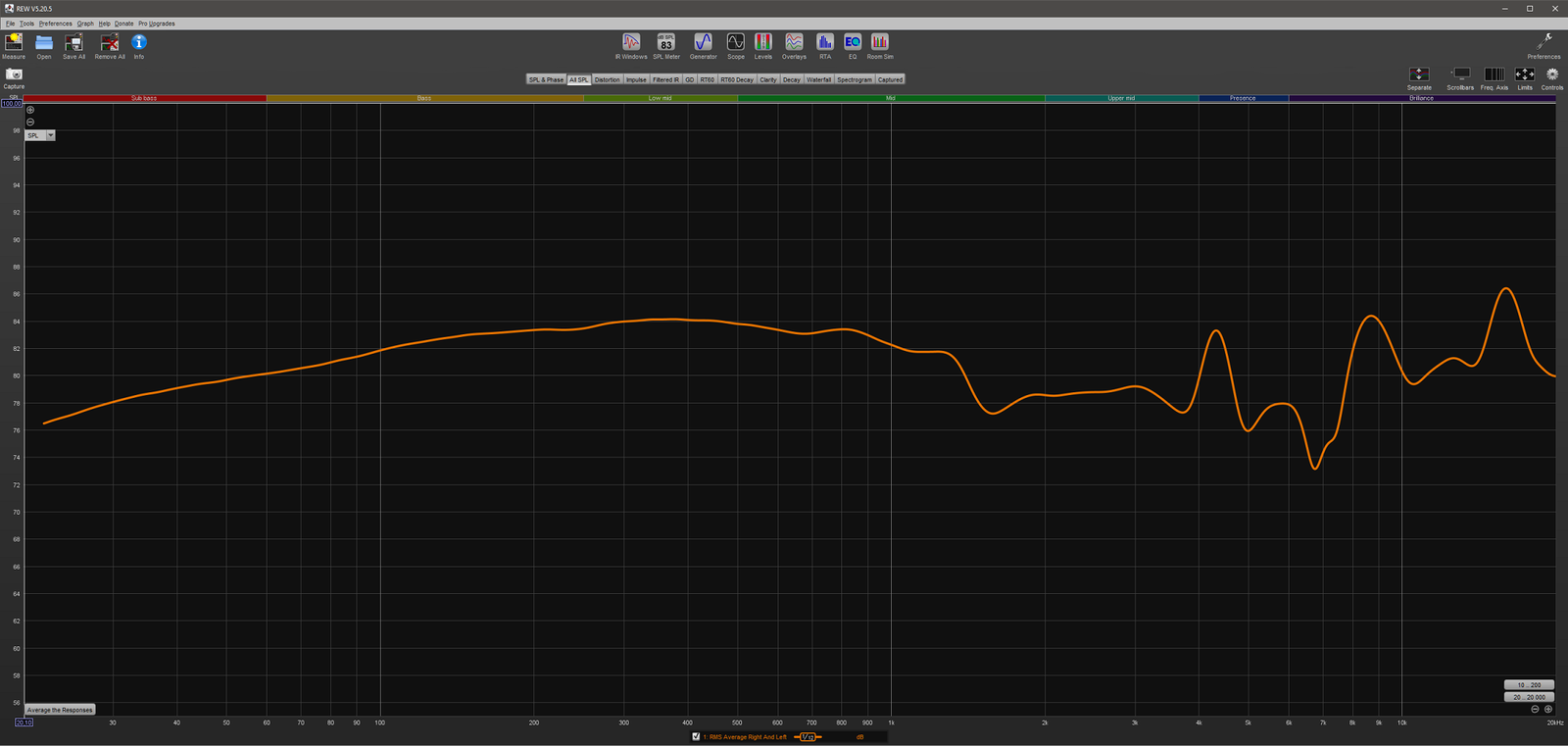Screen dimensions: 1568x746
Task: Set frequency range to 20..20 000
Action: coord(1529,697)
